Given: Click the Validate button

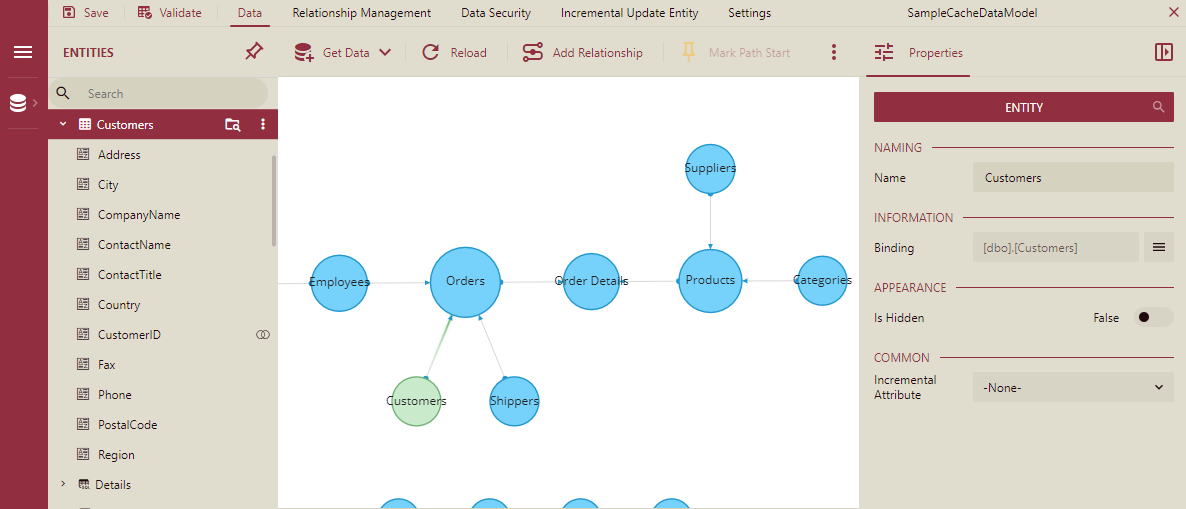Looking at the screenshot, I should click(x=170, y=13).
